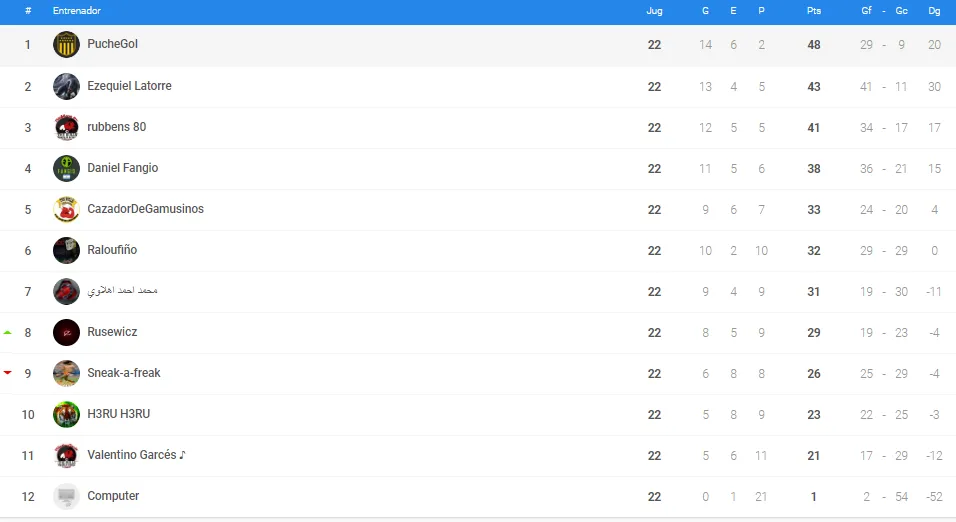Click the Computer monitor avatar icon

click(x=66, y=496)
